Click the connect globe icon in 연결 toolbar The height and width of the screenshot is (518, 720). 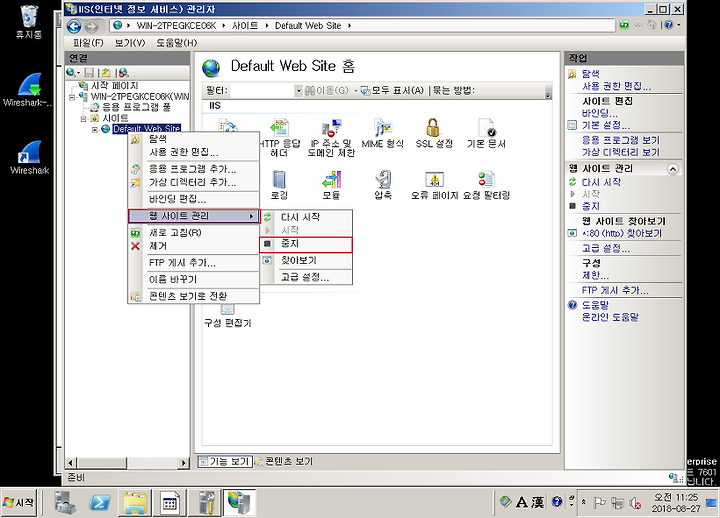[x=71, y=73]
